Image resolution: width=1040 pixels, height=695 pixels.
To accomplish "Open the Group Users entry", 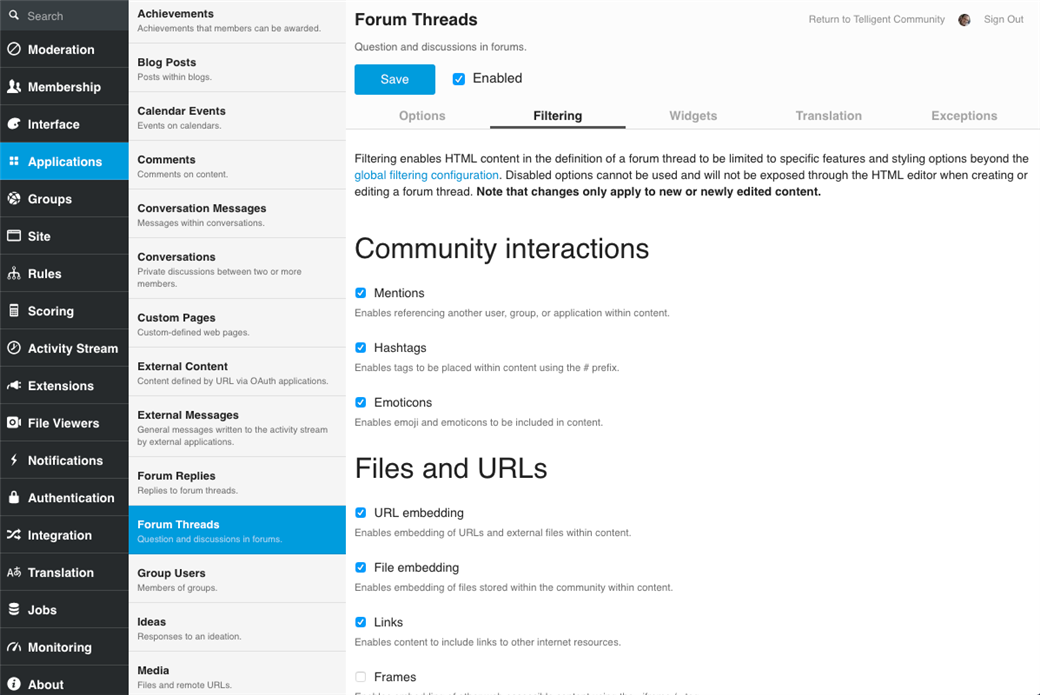I will pos(237,579).
